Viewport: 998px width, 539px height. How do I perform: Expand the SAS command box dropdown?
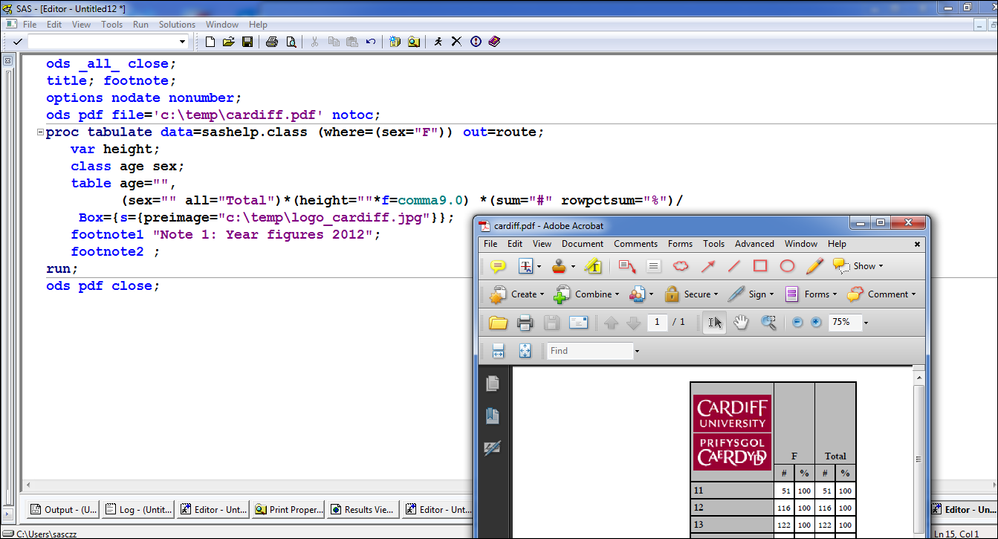[x=182, y=42]
